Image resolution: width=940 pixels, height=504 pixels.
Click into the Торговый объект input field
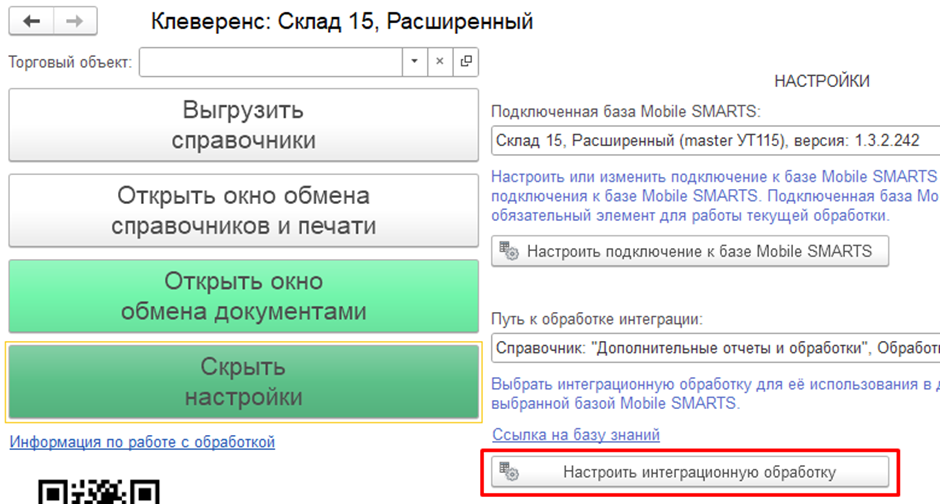(270, 62)
